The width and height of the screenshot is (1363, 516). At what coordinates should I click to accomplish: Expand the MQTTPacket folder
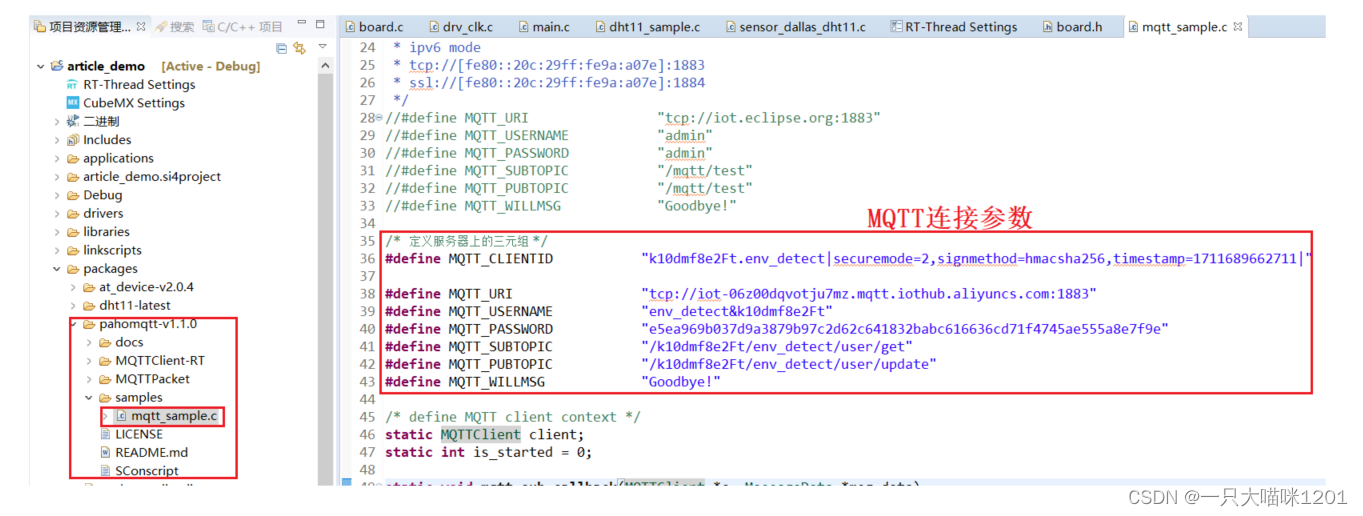[89, 379]
